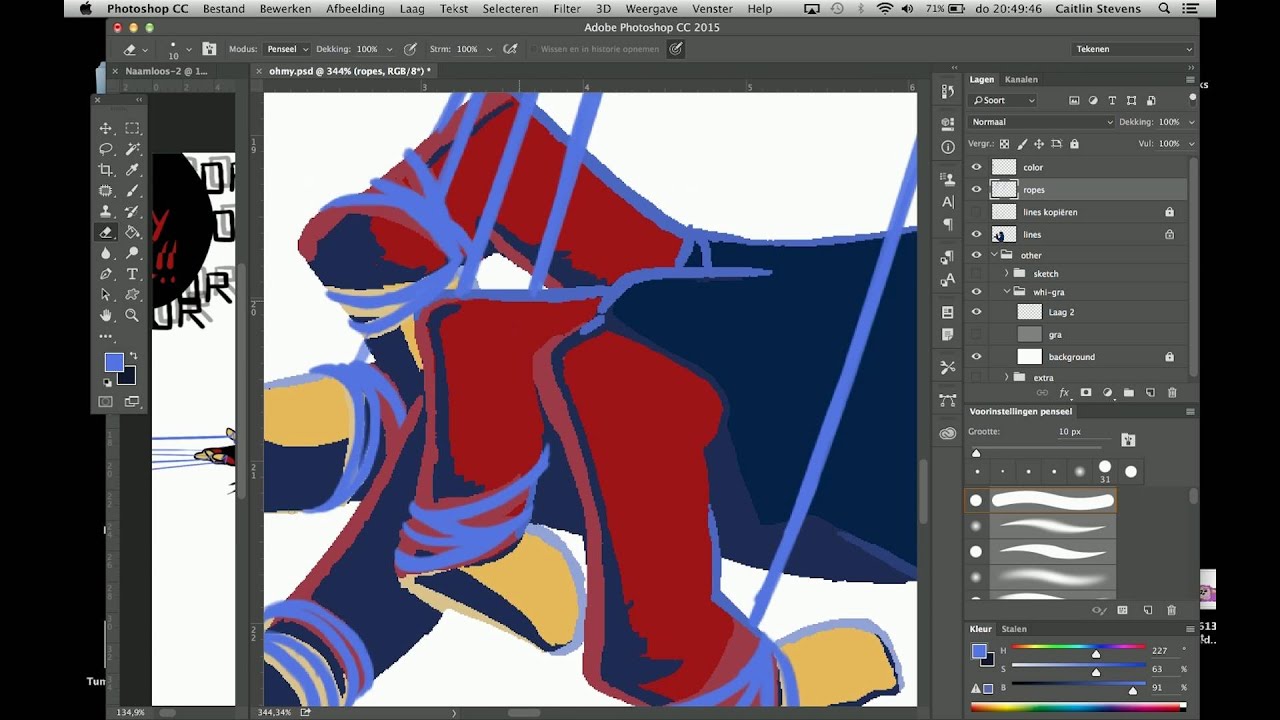Select the Crop tool
This screenshot has width=1280, height=720.
click(106, 170)
